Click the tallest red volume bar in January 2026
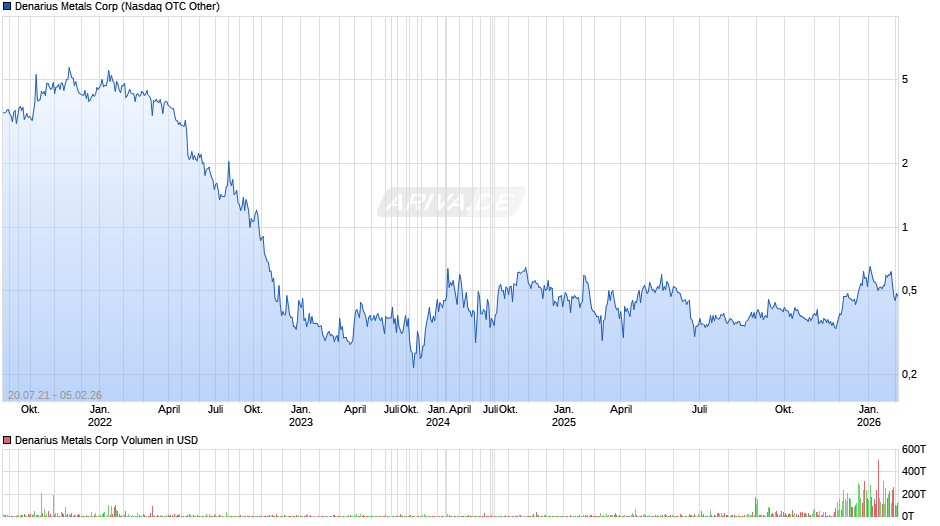Viewport: 940px width, 526px height. 879,488
